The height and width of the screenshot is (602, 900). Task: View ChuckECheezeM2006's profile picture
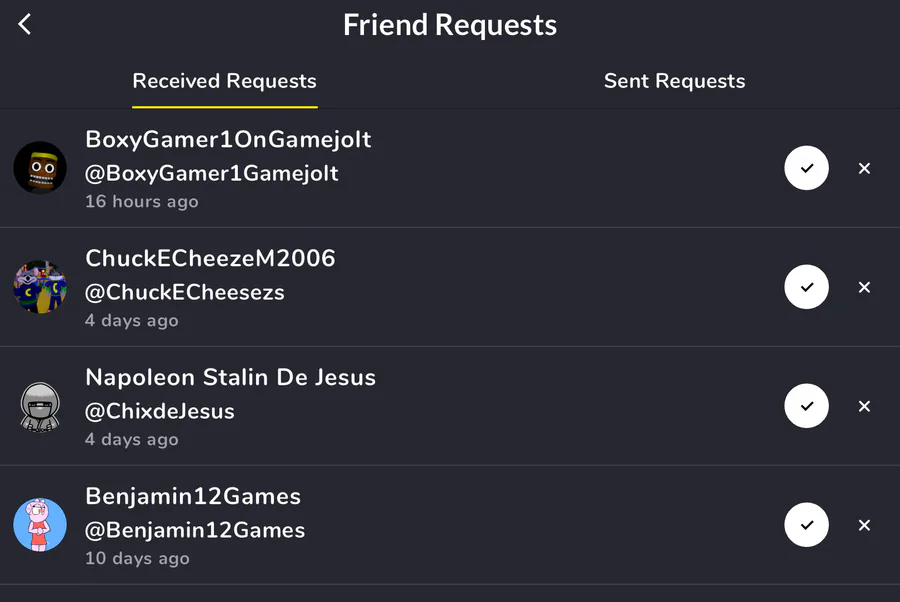coord(40,287)
